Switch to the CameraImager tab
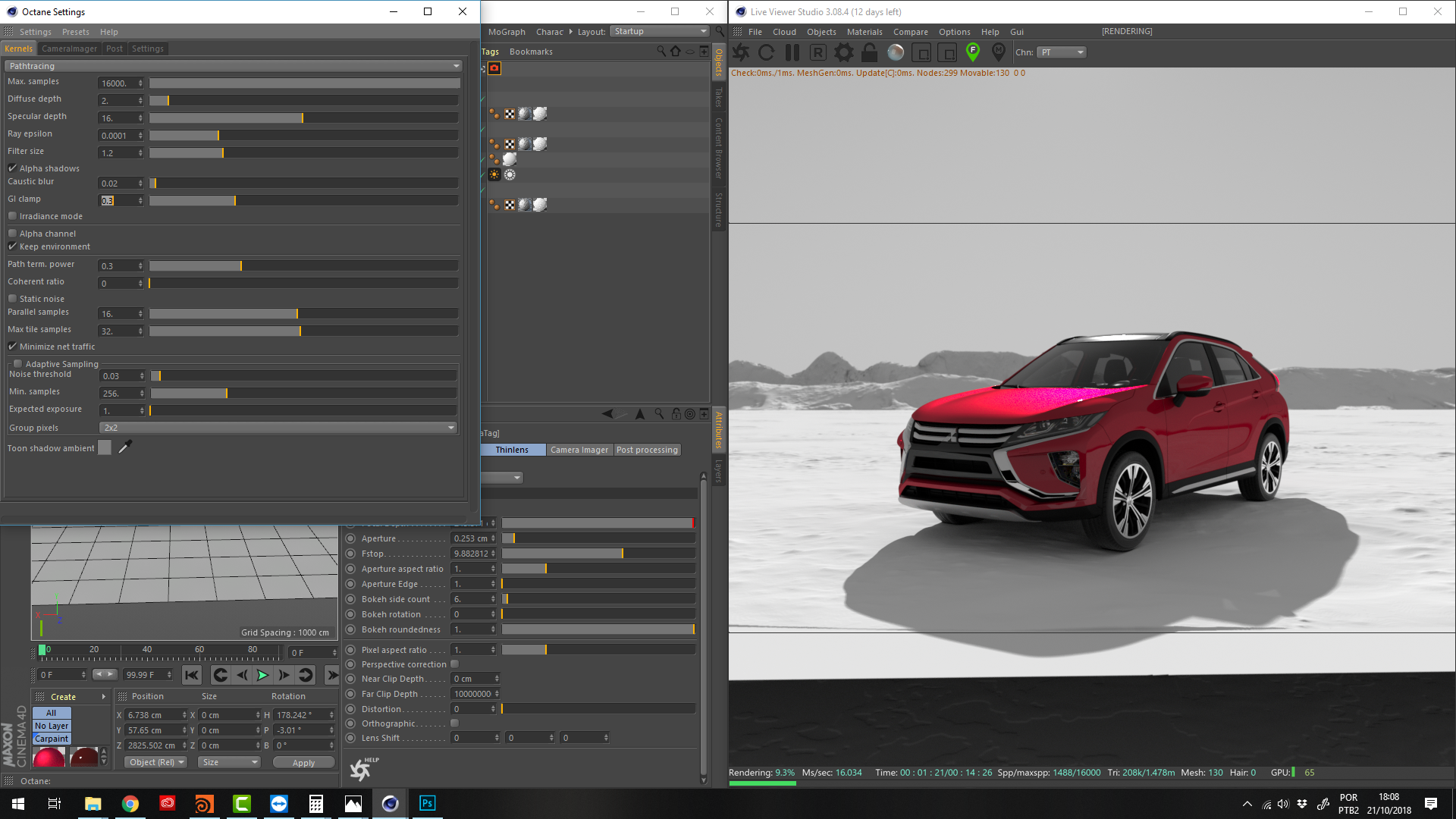Image resolution: width=1456 pixels, height=819 pixels. [x=69, y=49]
